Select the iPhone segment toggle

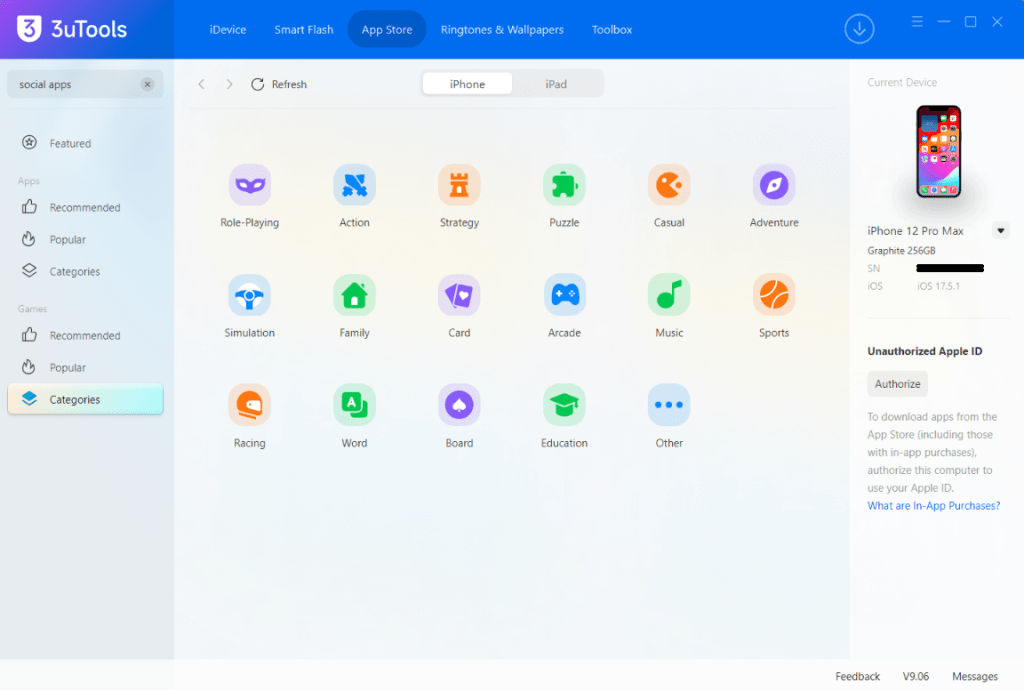pyautogui.click(x=467, y=84)
